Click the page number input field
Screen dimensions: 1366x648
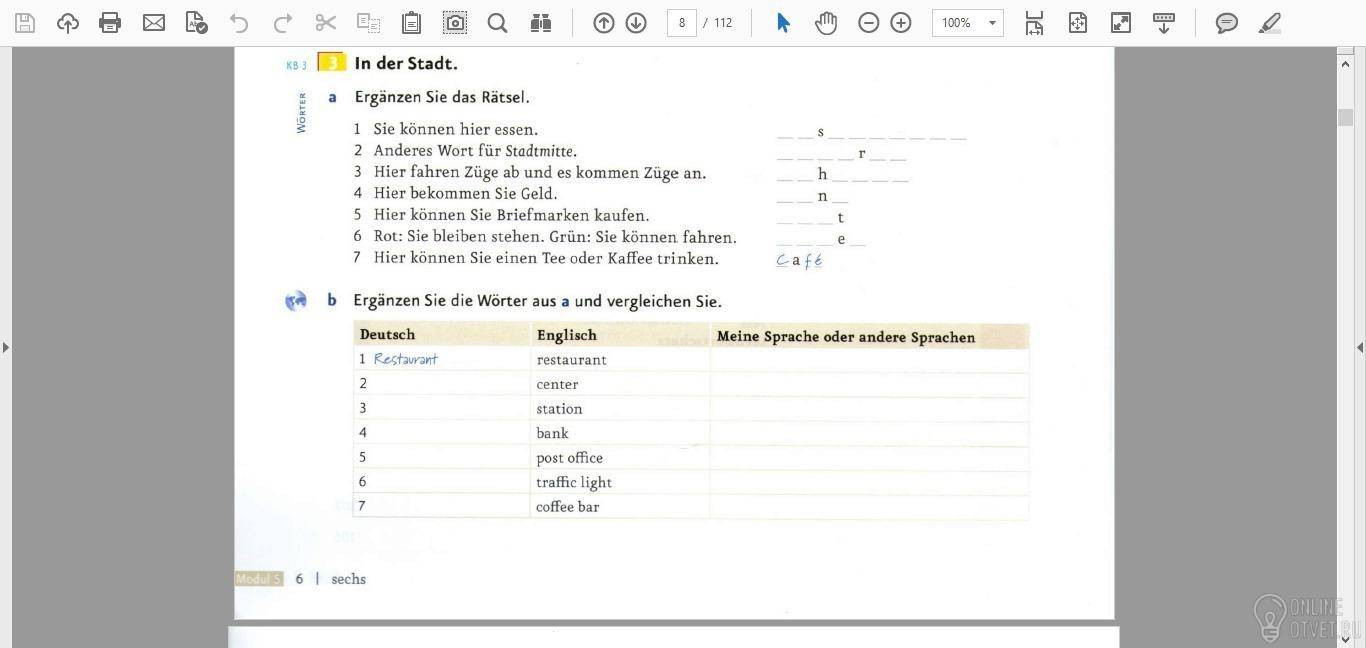[682, 22]
